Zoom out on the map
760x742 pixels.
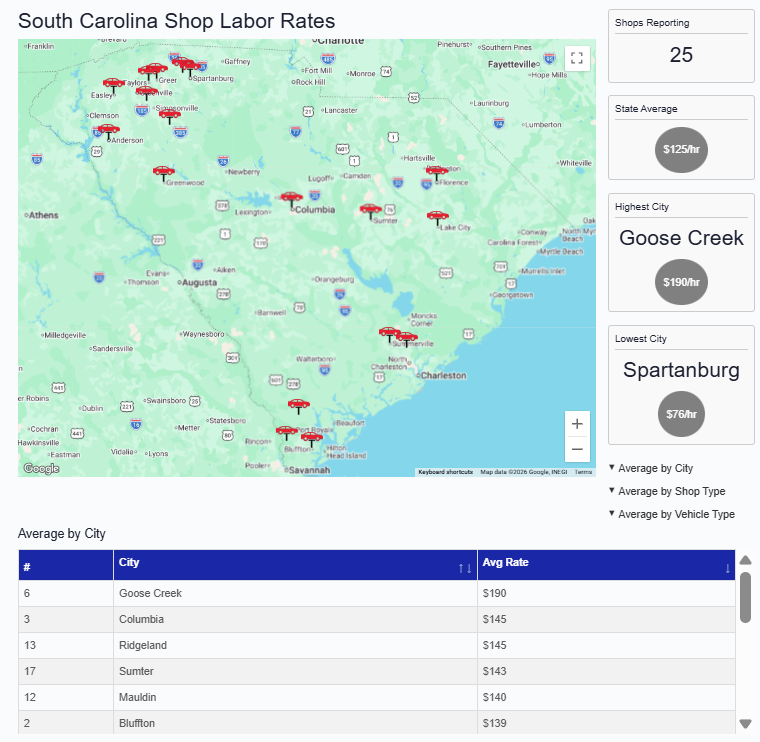(577, 449)
